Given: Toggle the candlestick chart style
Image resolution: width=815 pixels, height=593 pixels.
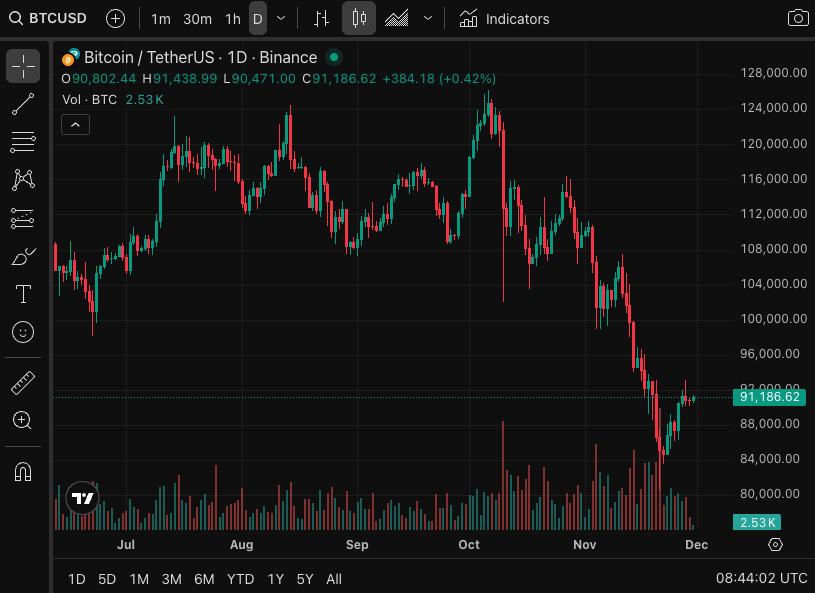Looking at the screenshot, I should click(359, 19).
